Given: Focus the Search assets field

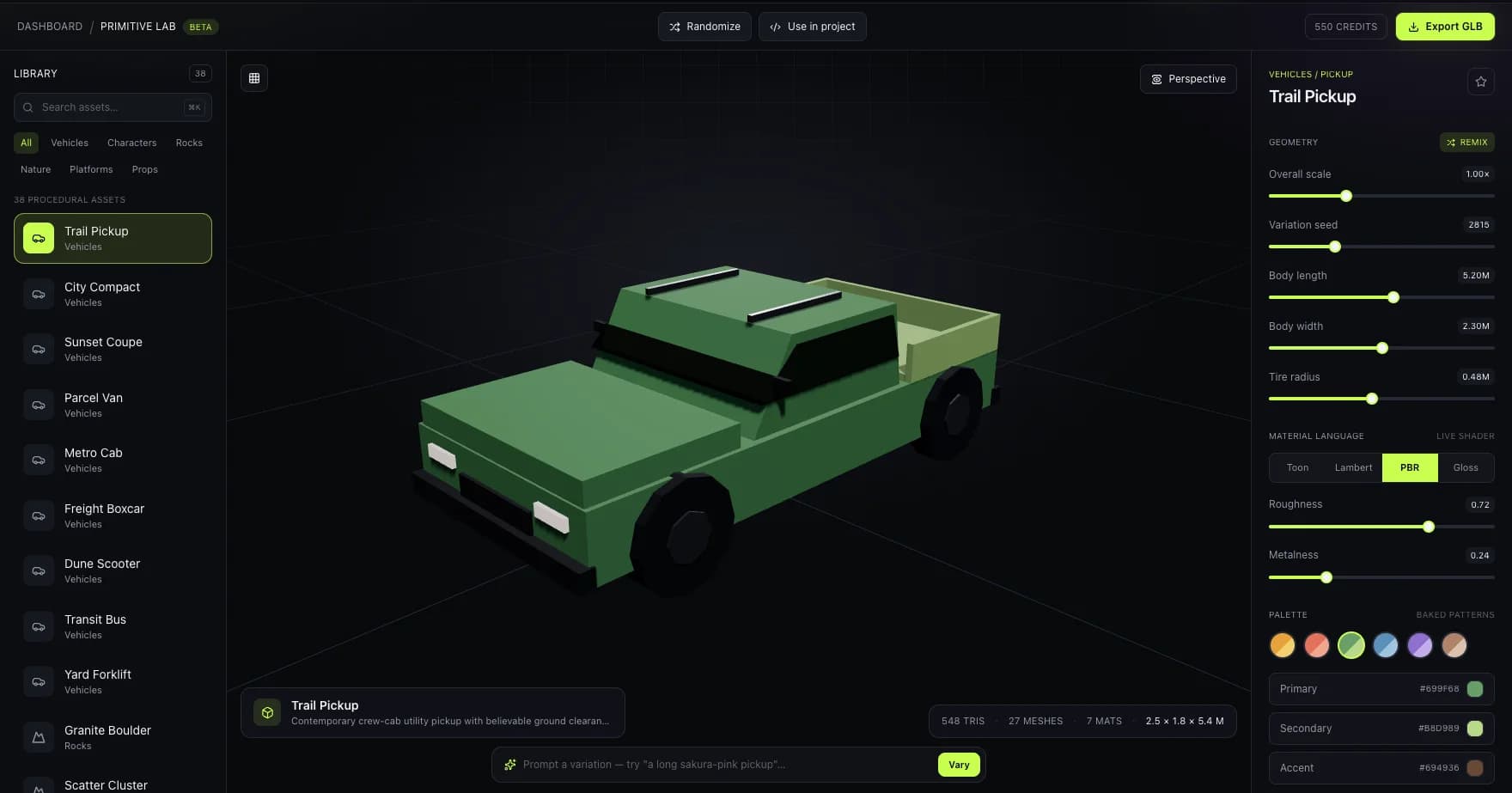Looking at the screenshot, I should pos(113,107).
